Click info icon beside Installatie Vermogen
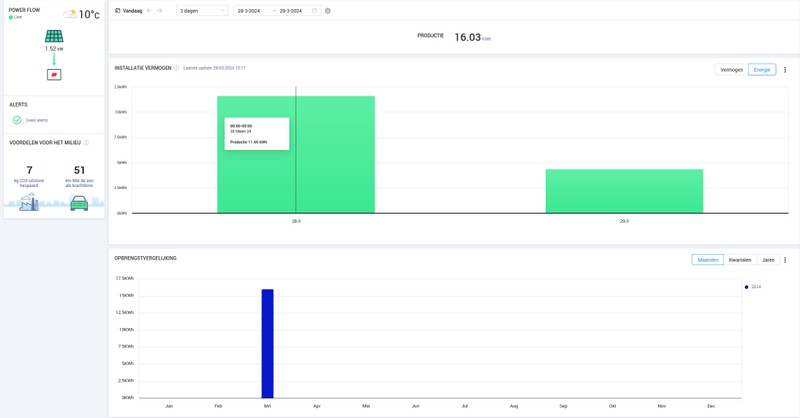 coord(176,68)
